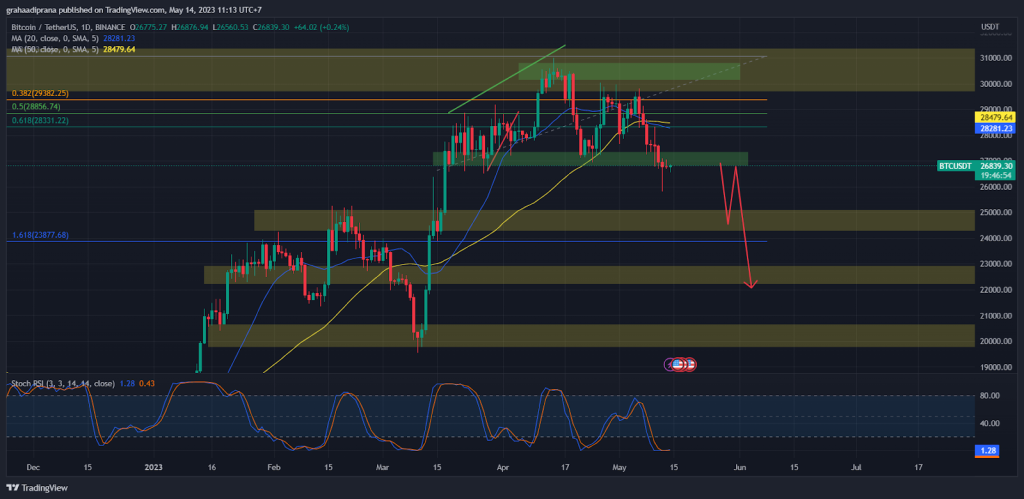
Task: Click the Apr label on time axis
Action: [x=504, y=468]
